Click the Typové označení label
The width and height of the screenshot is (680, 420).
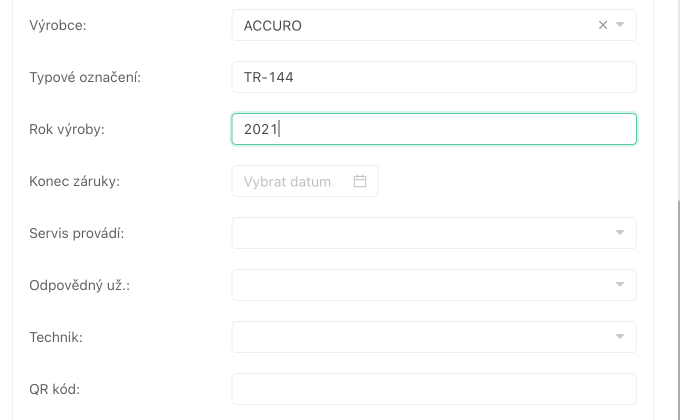(85, 77)
